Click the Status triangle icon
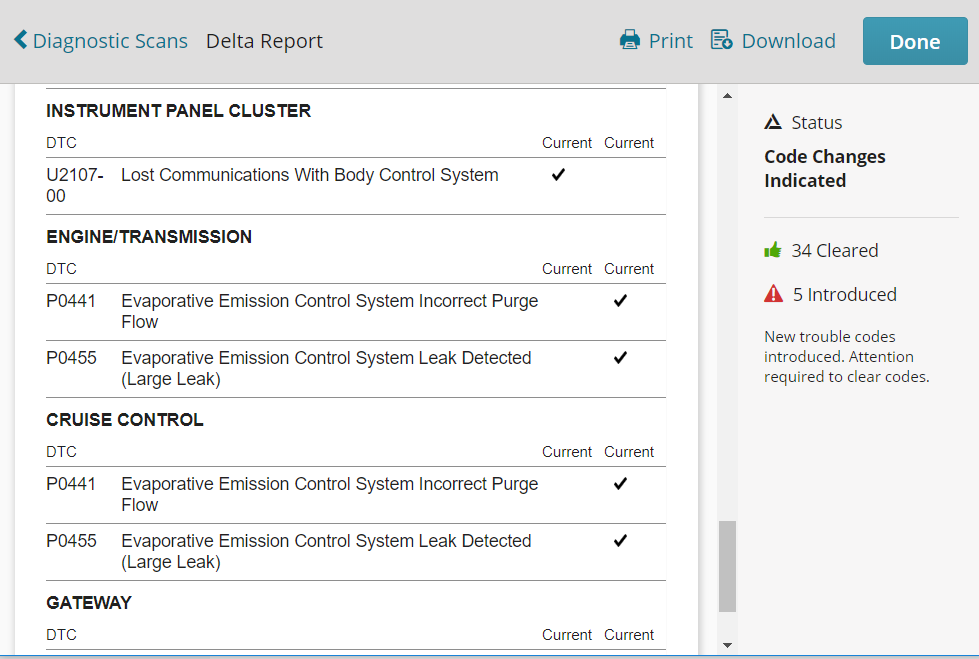Screen dimensions: 979x659 tap(773, 122)
